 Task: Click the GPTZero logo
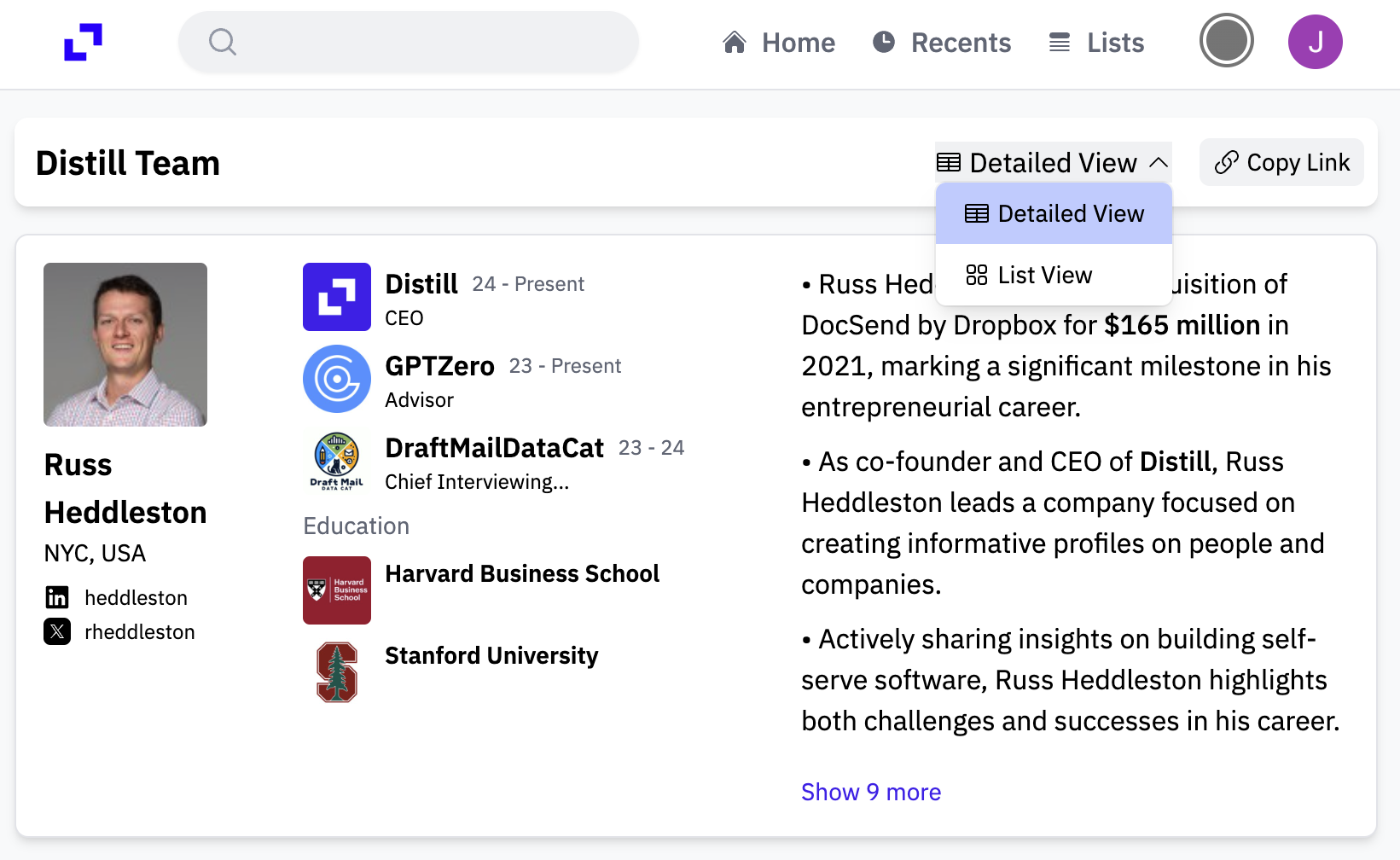[337, 379]
